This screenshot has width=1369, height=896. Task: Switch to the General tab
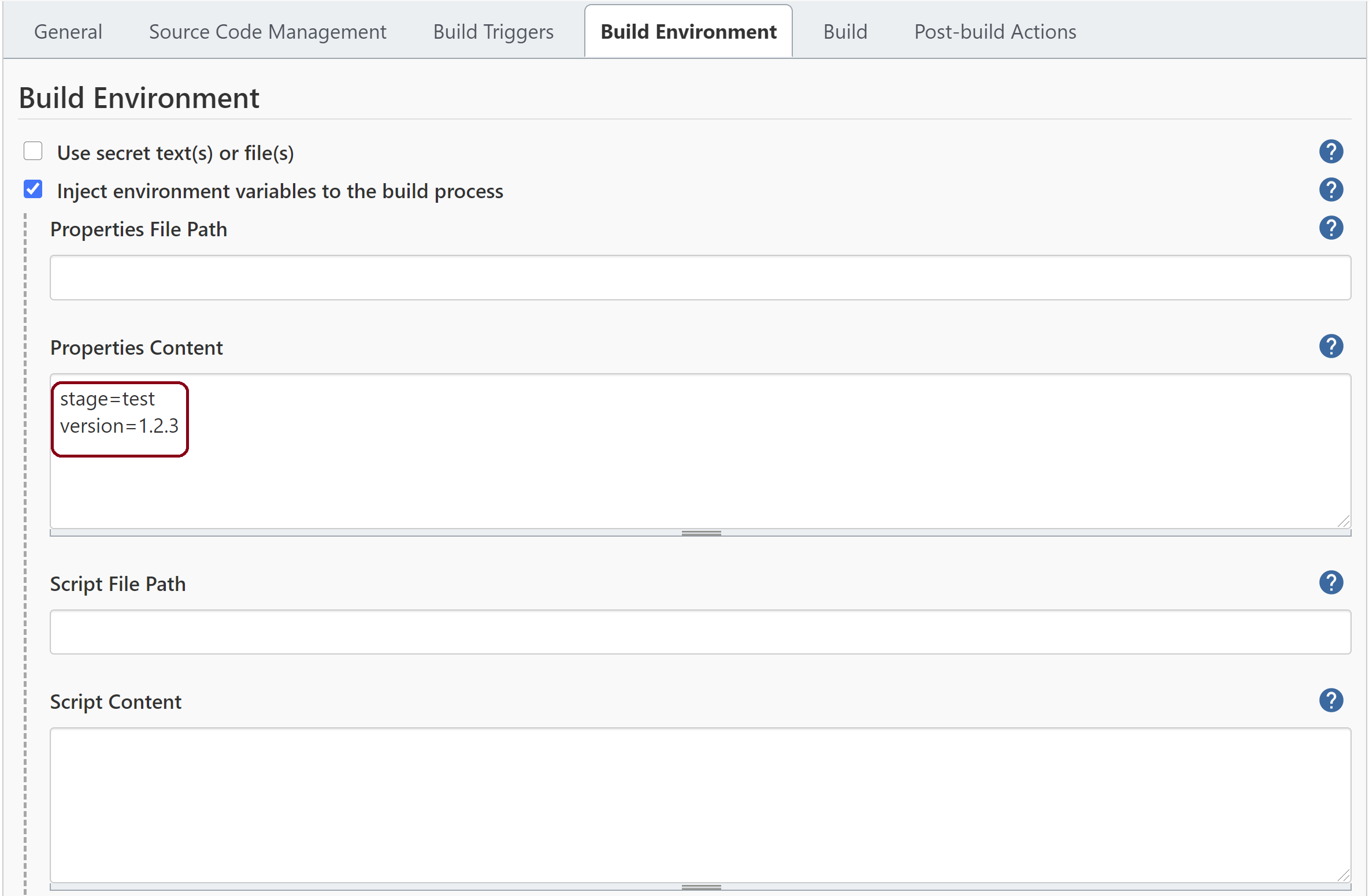(68, 32)
